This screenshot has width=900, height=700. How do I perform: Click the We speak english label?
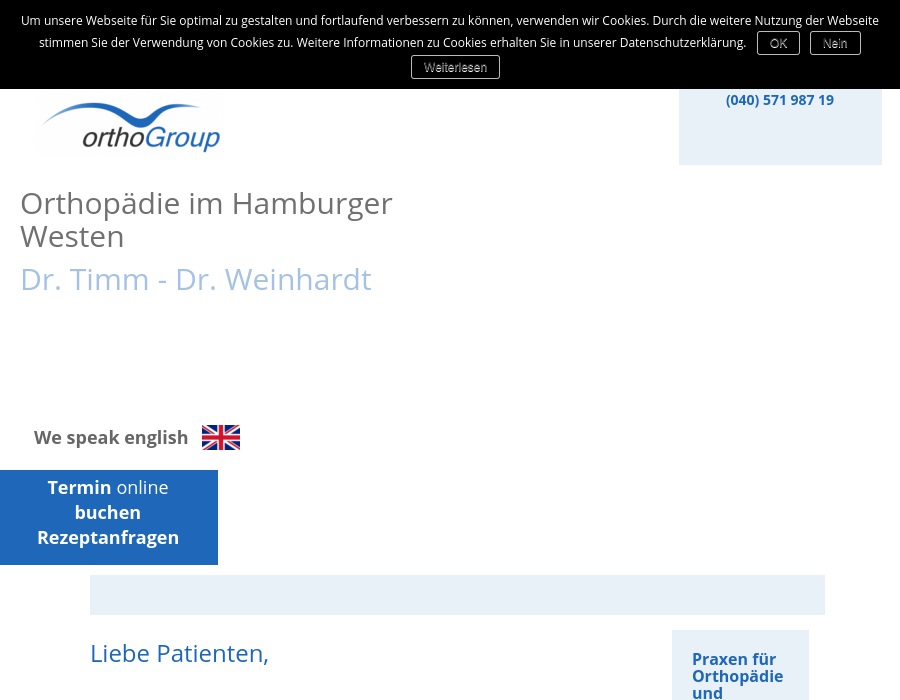pyautogui.click(x=111, y=437)
